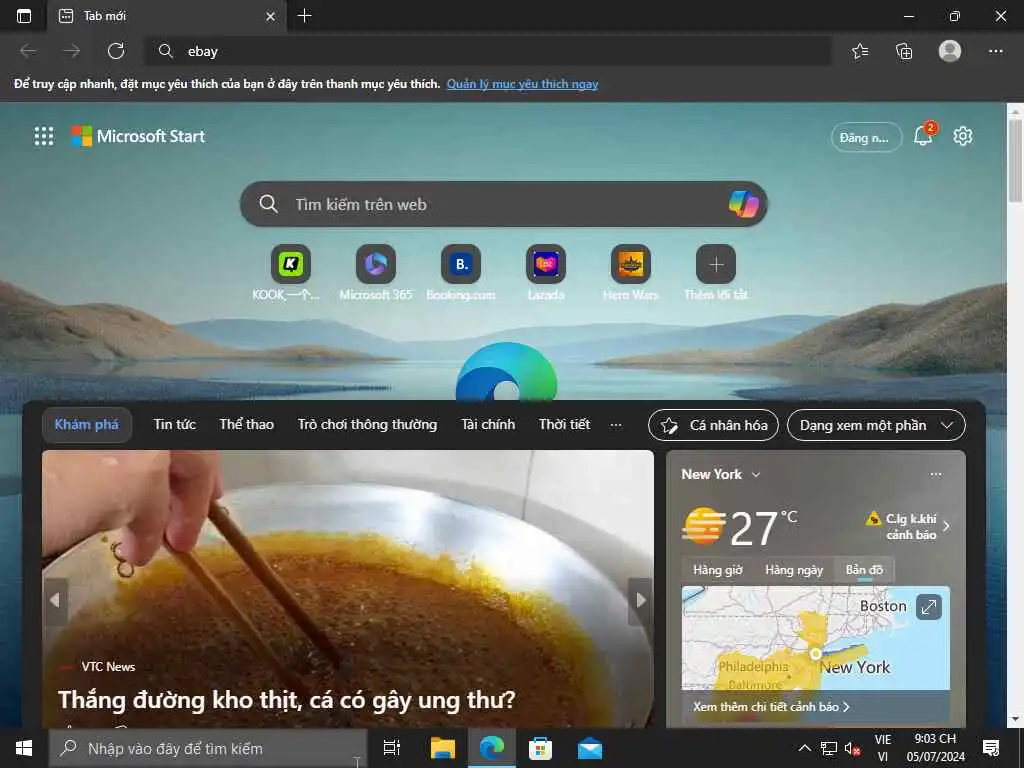
Task: Open a new tab with plus button
Action: pos(304,16)
